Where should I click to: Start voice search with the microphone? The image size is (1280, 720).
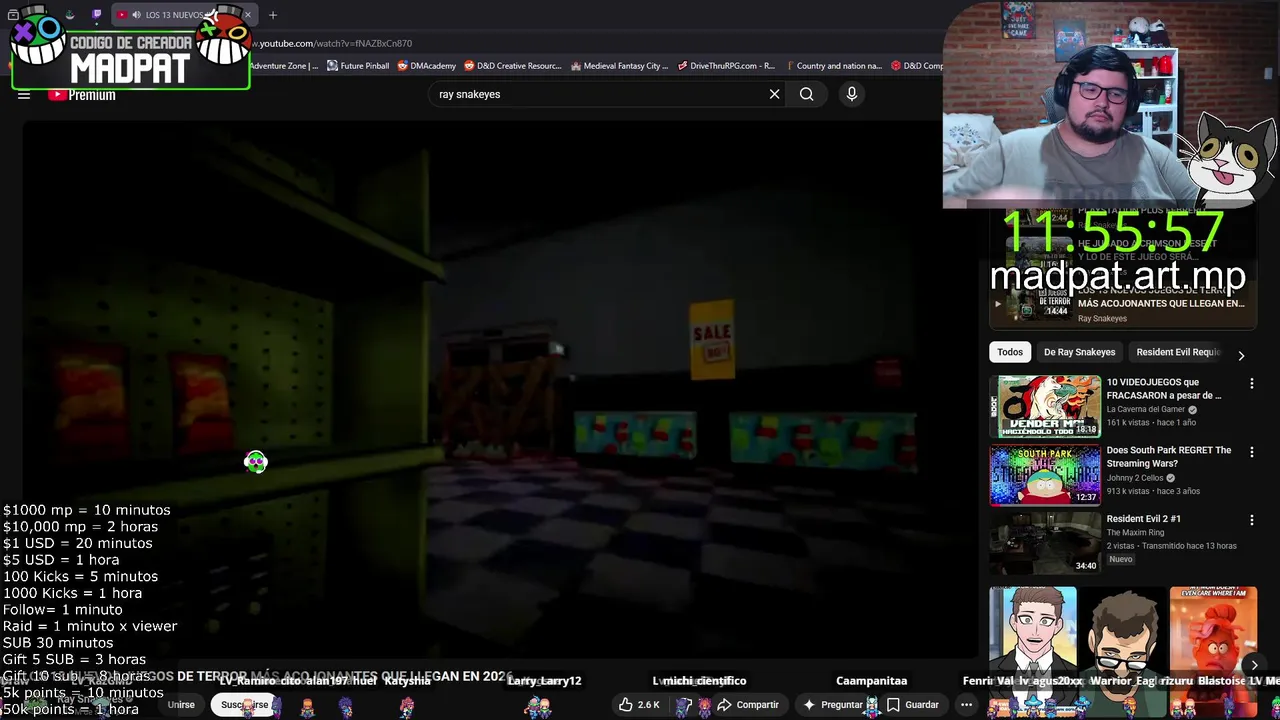coord(852,94)
